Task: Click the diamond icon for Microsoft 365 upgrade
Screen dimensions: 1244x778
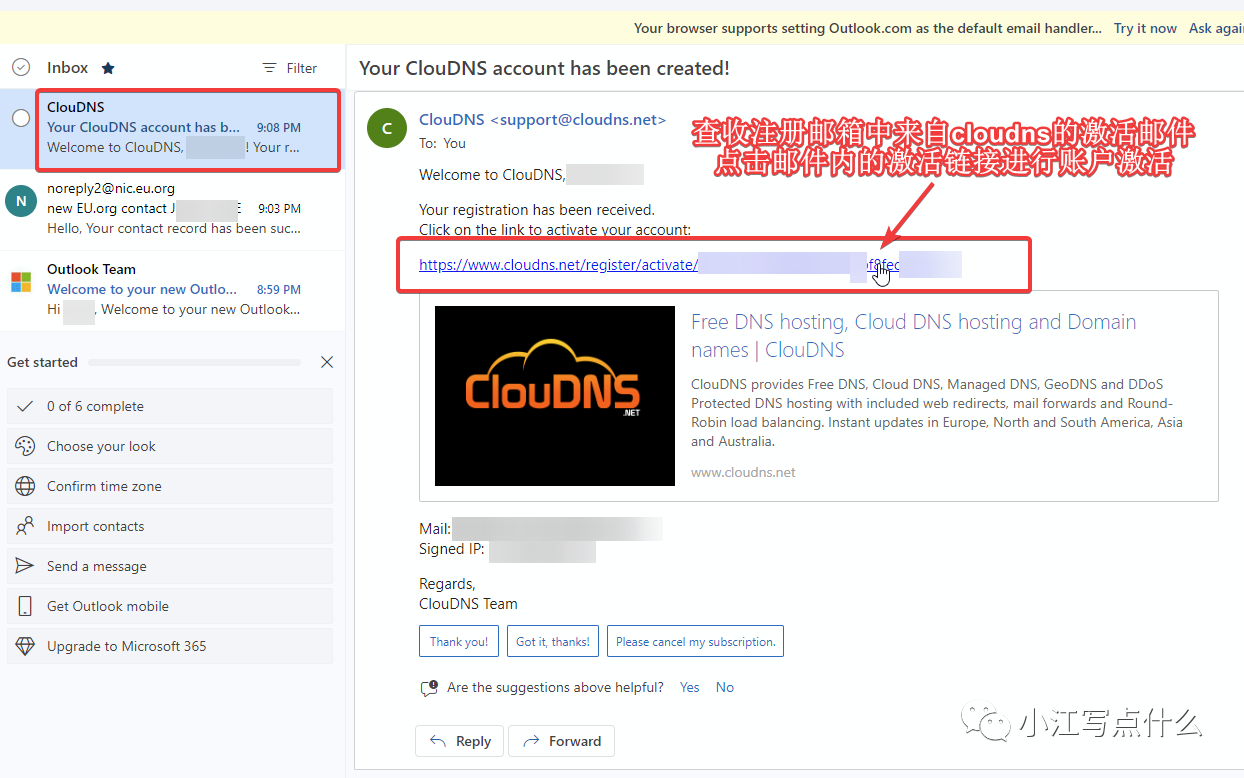Action: [x=26, y=646]
